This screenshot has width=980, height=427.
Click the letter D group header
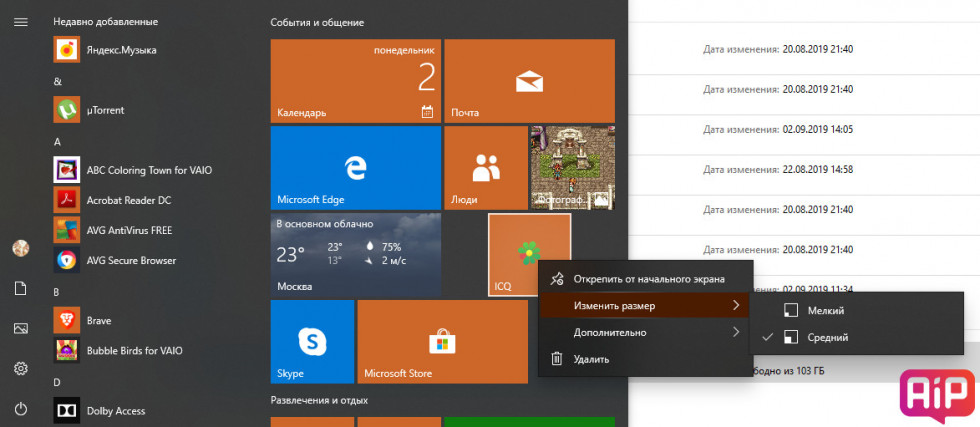pos(57,381)
